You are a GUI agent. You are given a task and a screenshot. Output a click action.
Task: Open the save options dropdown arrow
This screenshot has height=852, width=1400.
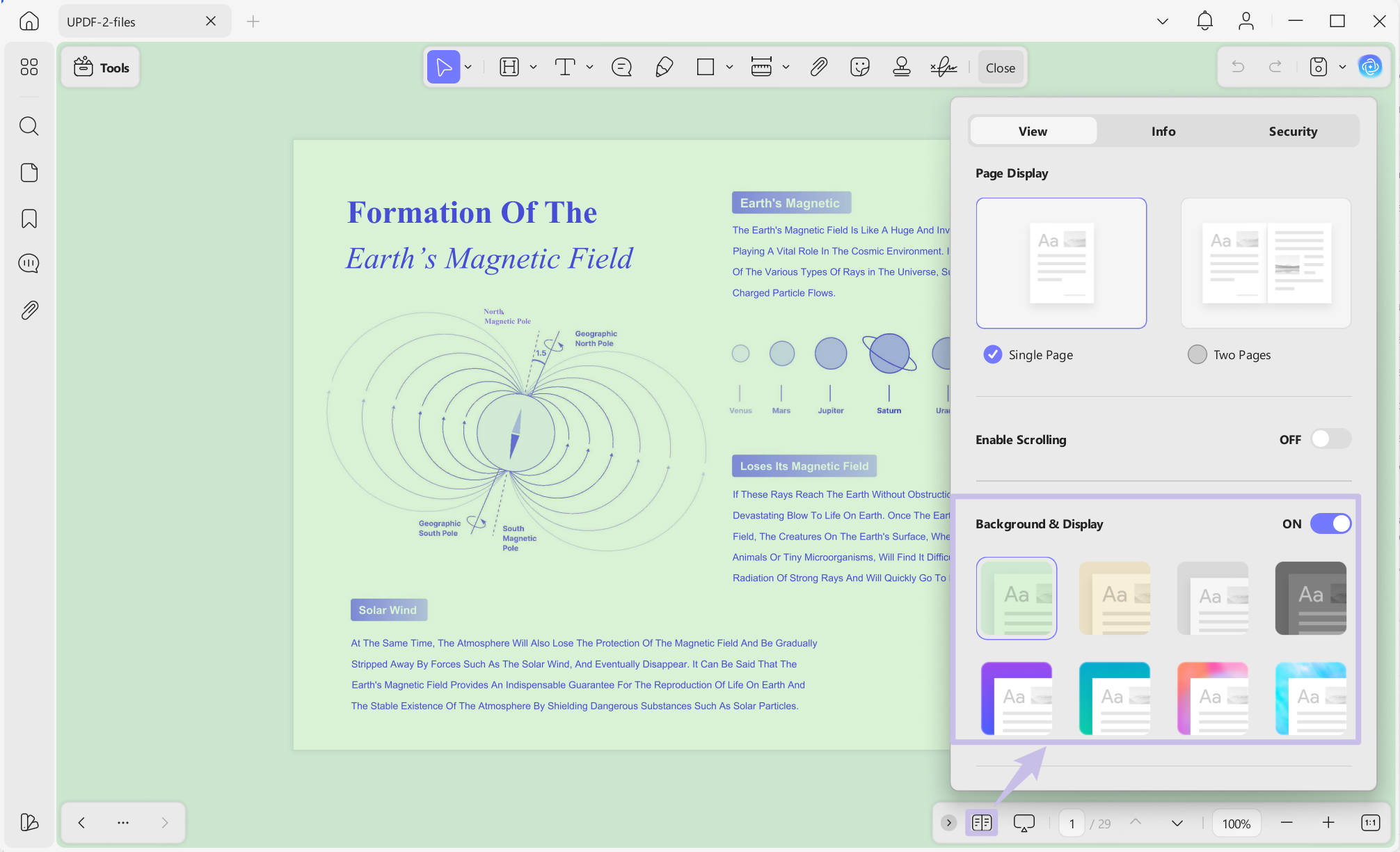click(1342, 67)
